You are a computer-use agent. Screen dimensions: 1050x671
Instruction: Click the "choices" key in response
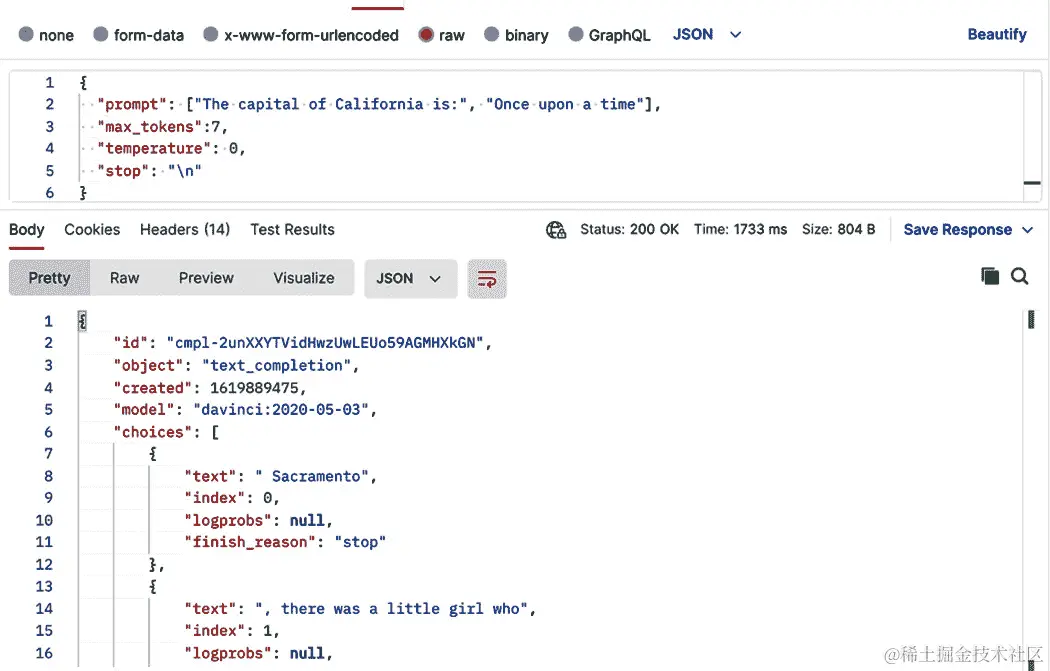click(153, 432)
